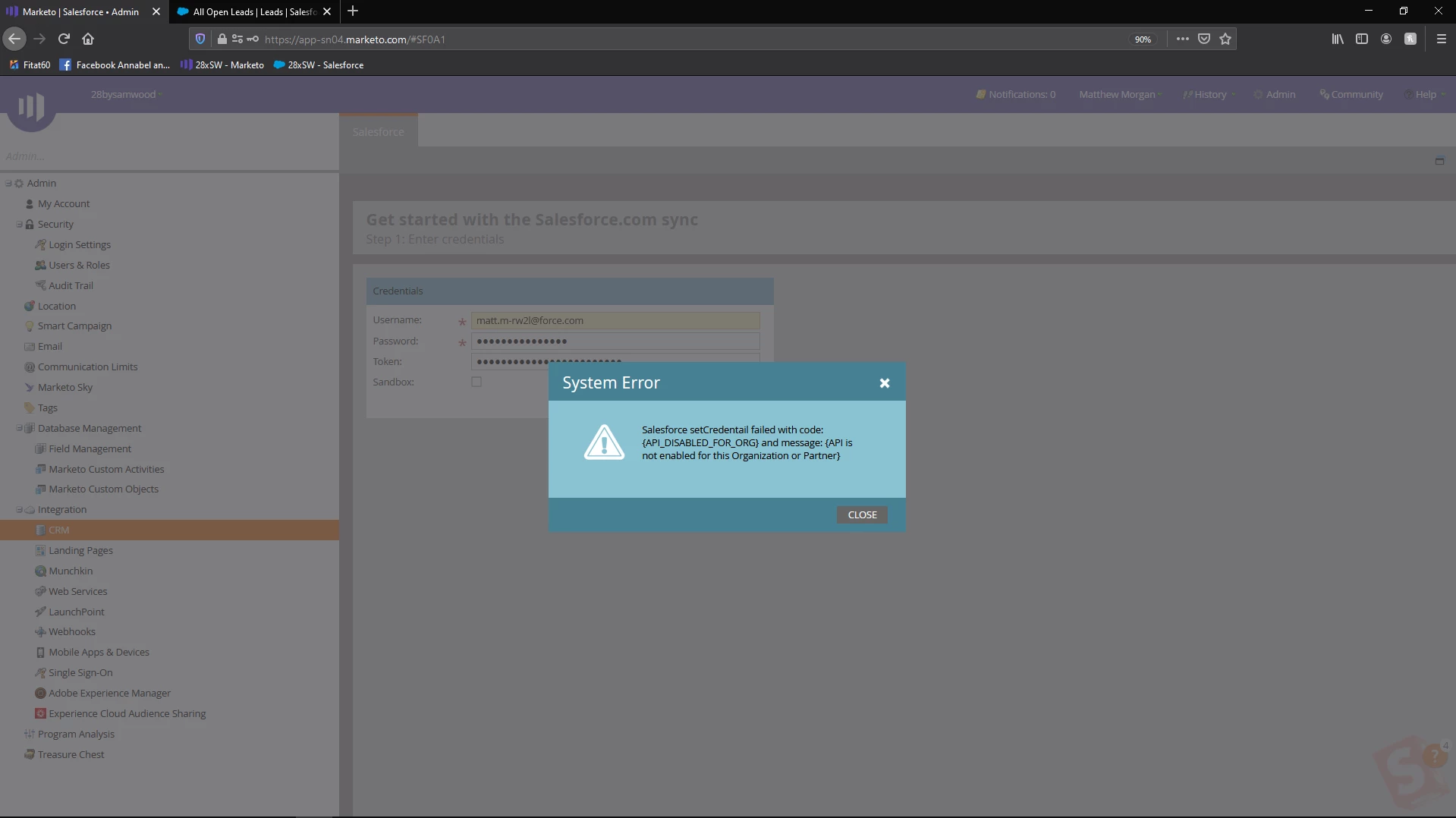Click the Audit Trail icon

40,285
